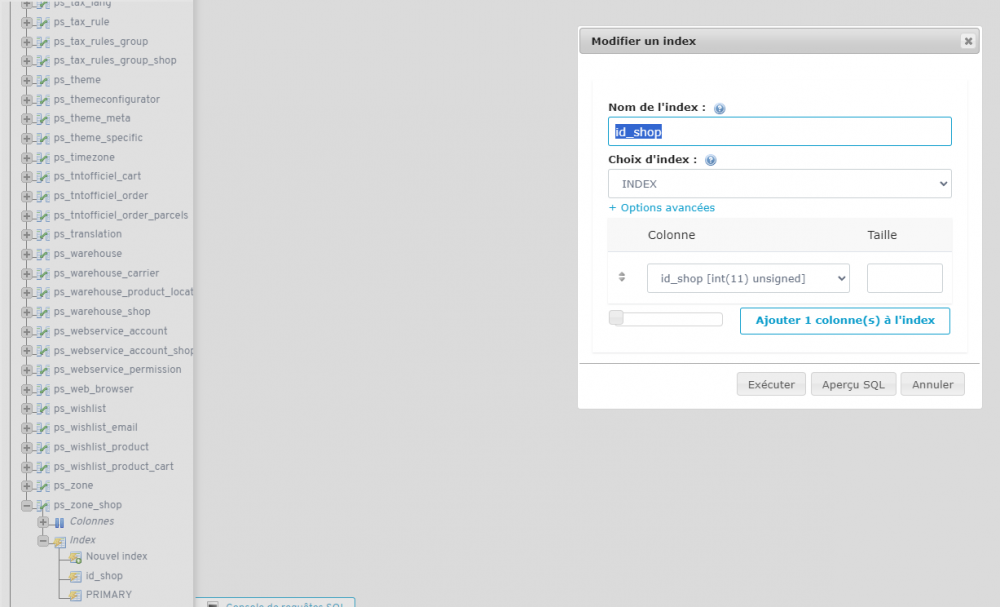This screenshot has width=1000, height=607.
Task: Collapse the Index node under ps_zone_shop
Action: coord(43,541)
